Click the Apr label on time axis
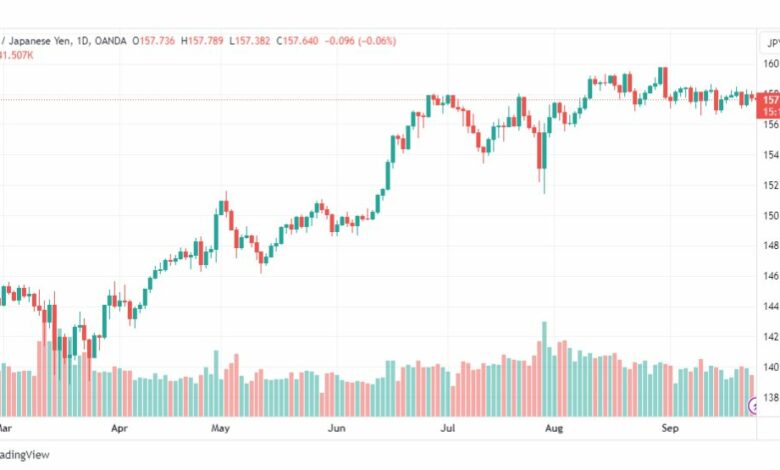 click(x=119, y=428)
